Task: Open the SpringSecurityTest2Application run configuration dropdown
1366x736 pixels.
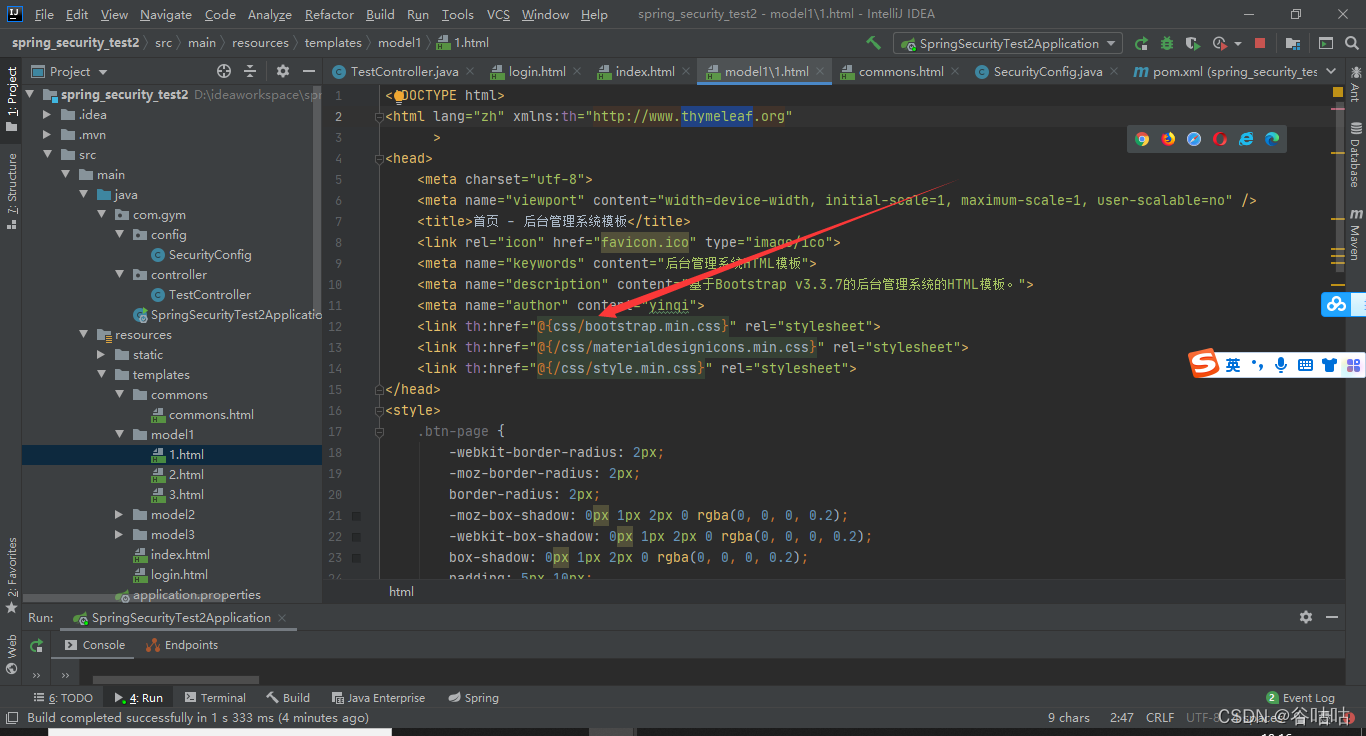Action: 1009,43
